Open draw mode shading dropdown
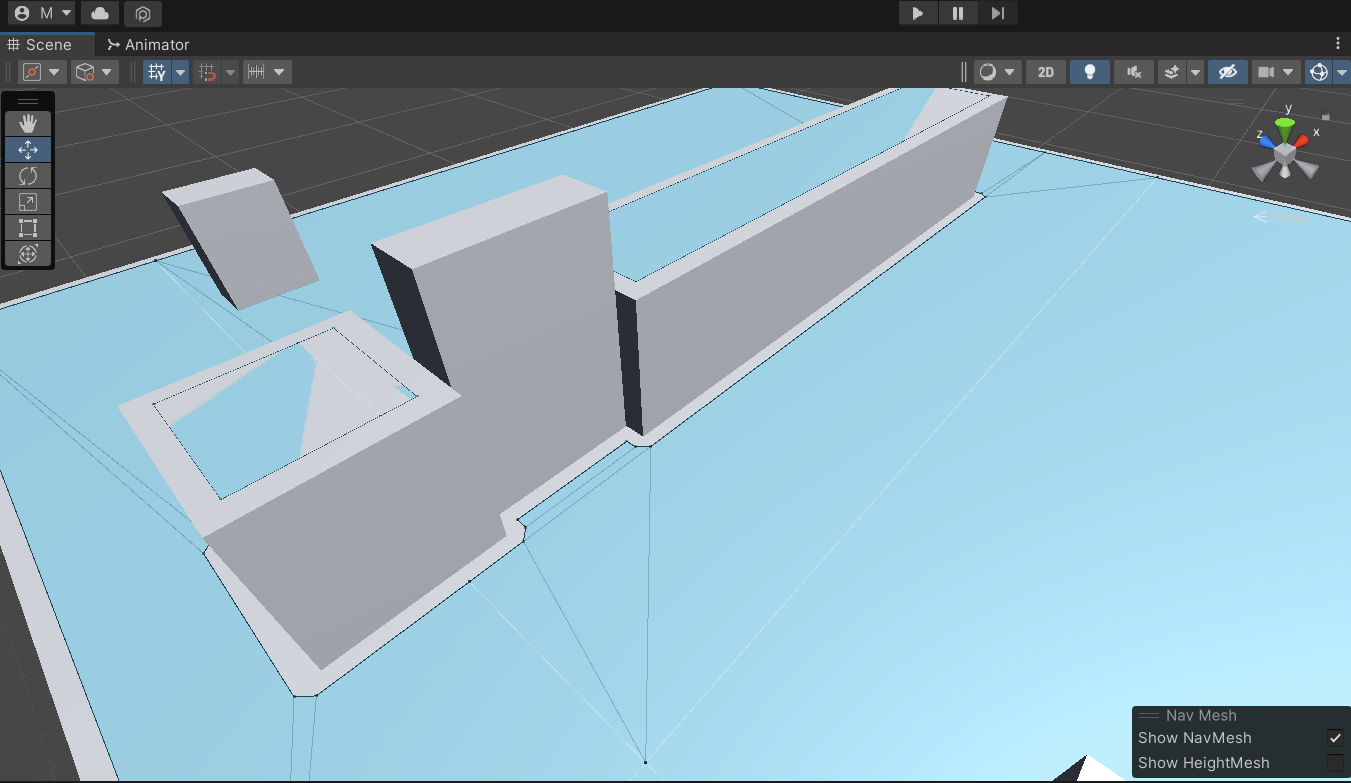Screen dimensions: 1351x783 point(997,72)
